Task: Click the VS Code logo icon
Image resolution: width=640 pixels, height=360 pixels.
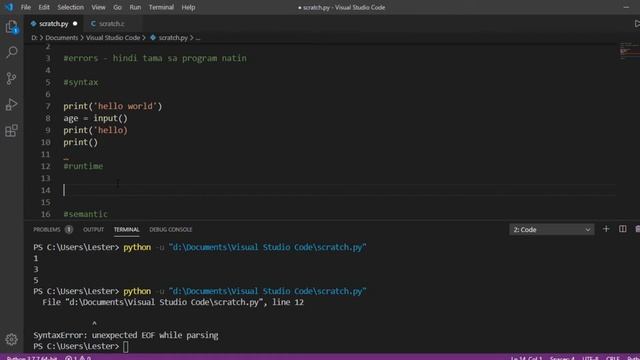Action: point(9,7)
